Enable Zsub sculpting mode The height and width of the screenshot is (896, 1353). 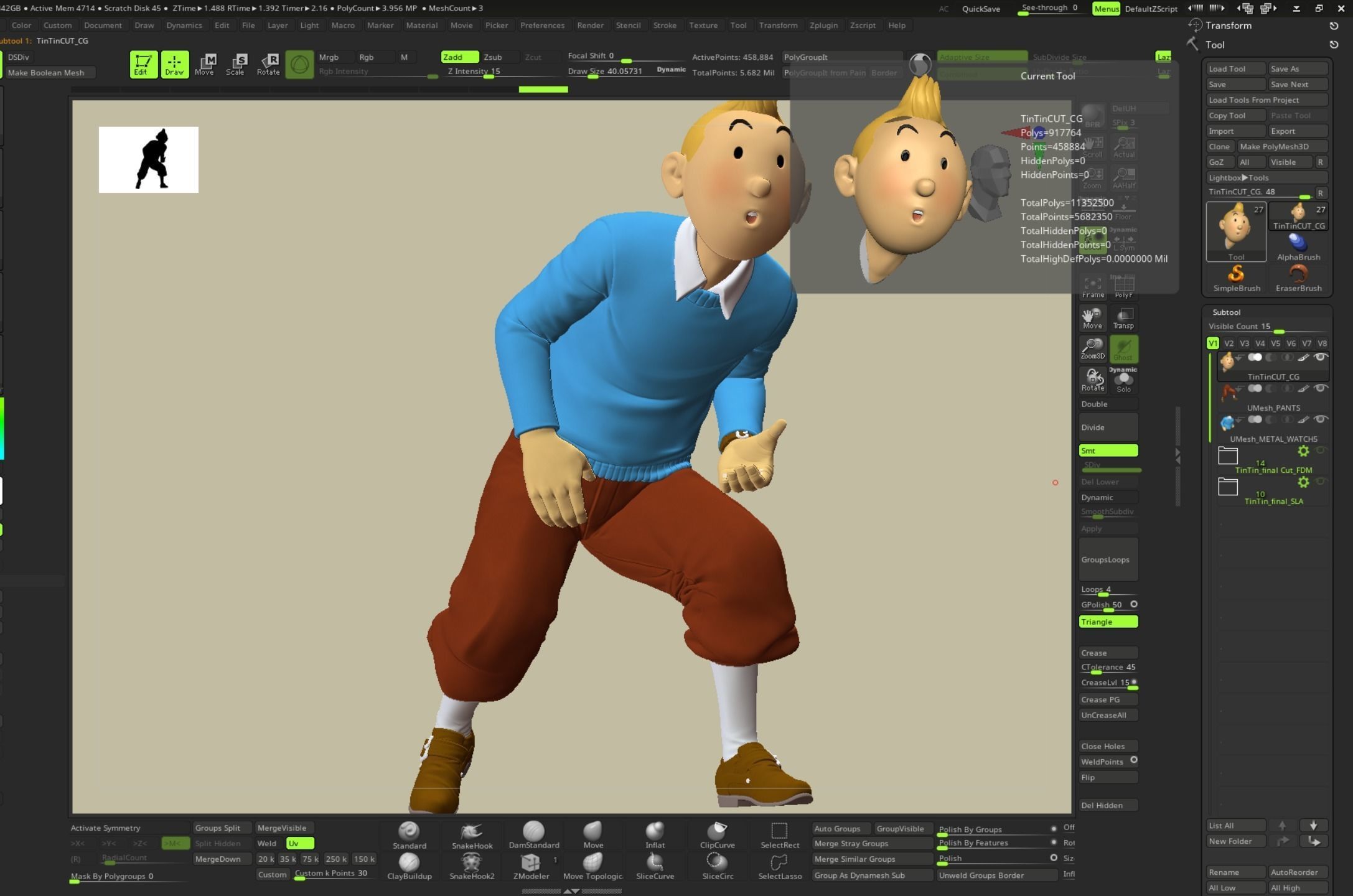(x=500, y=57)
